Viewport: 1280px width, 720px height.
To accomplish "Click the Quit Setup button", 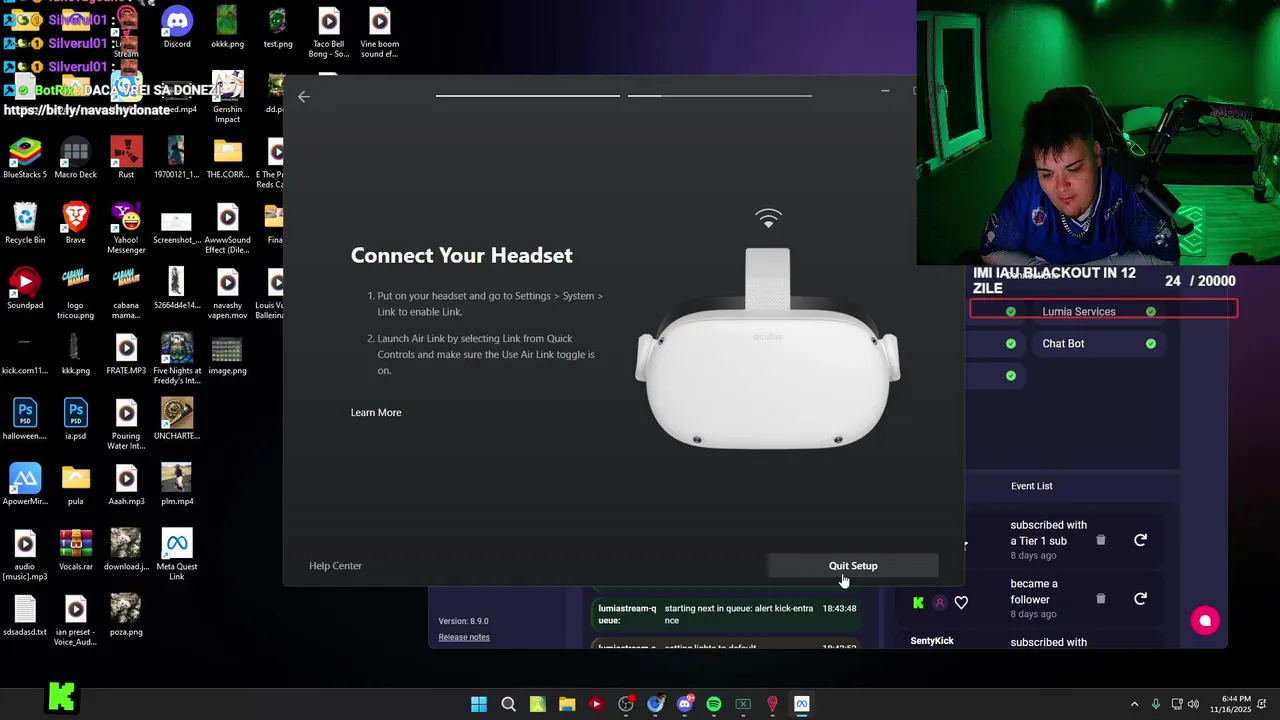I will click(853, 566).
